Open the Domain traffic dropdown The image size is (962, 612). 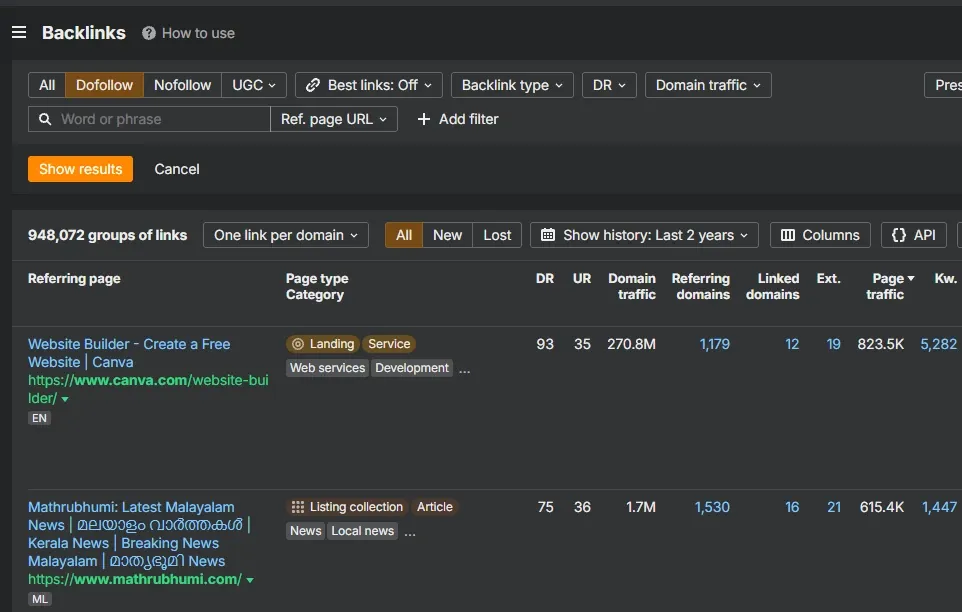click(x=708, y=85)
